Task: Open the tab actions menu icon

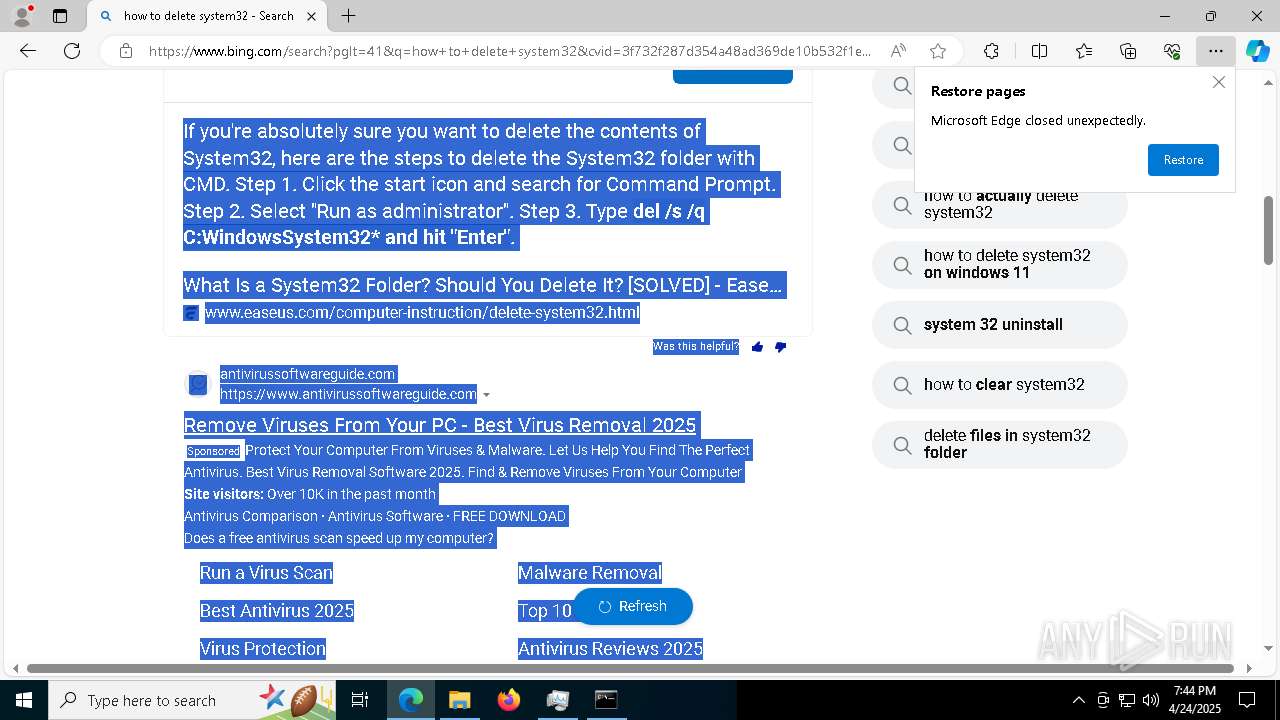Action: pos(60,16)
